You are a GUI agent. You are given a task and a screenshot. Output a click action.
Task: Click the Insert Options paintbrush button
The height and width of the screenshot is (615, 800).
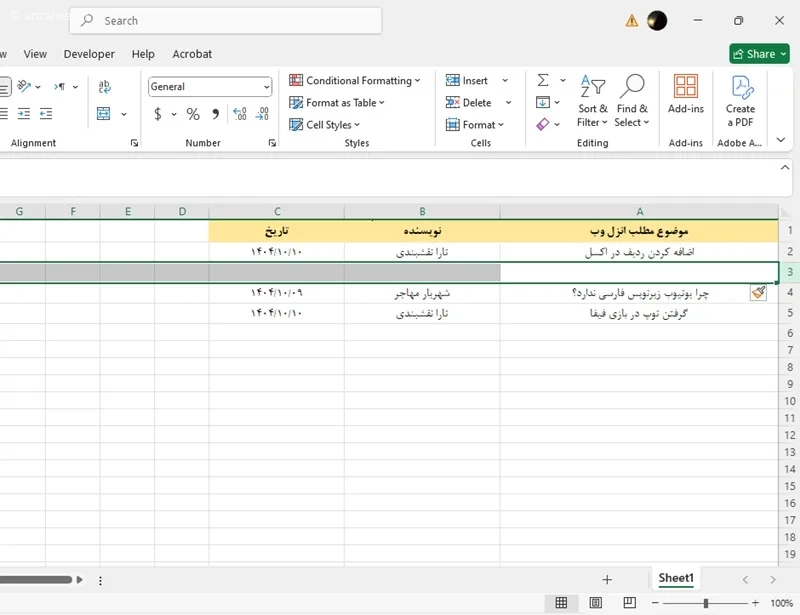[x=758, y=292]
